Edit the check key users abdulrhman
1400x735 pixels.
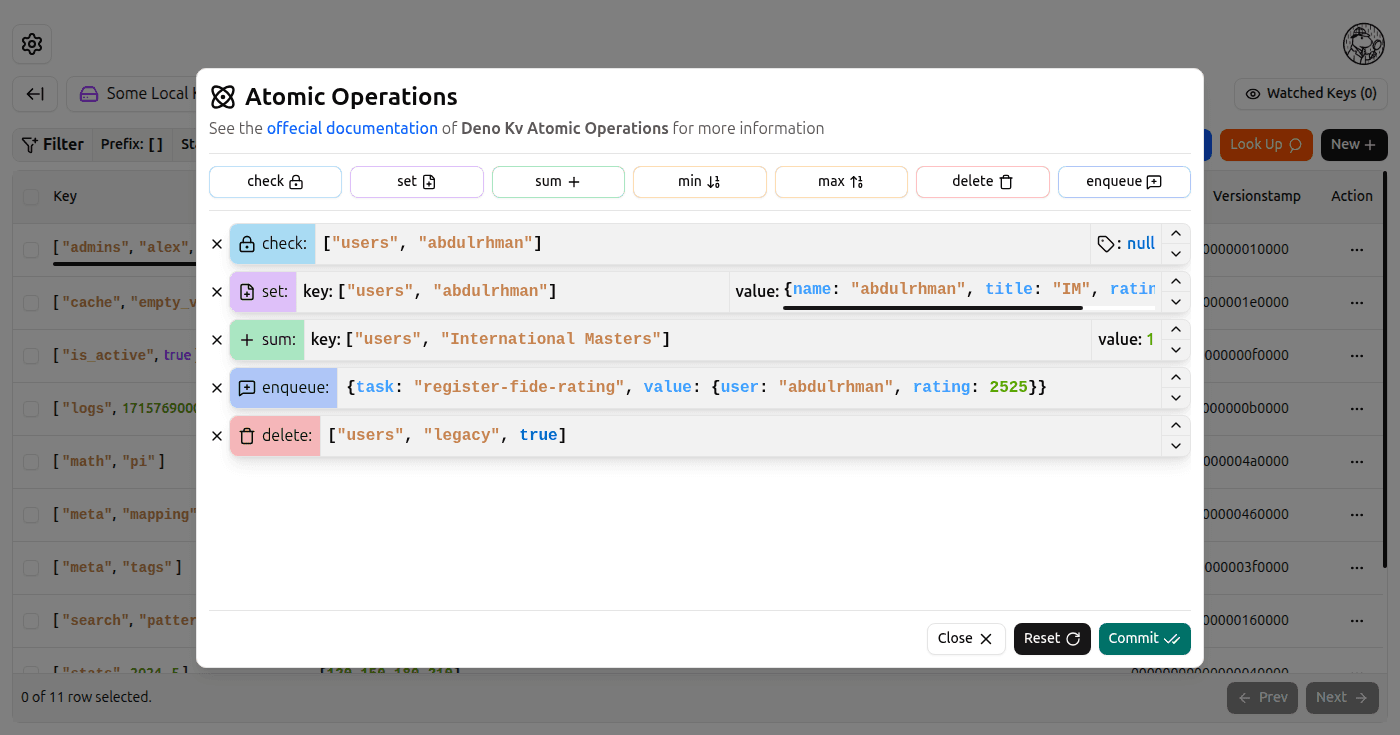coord(702,244)
